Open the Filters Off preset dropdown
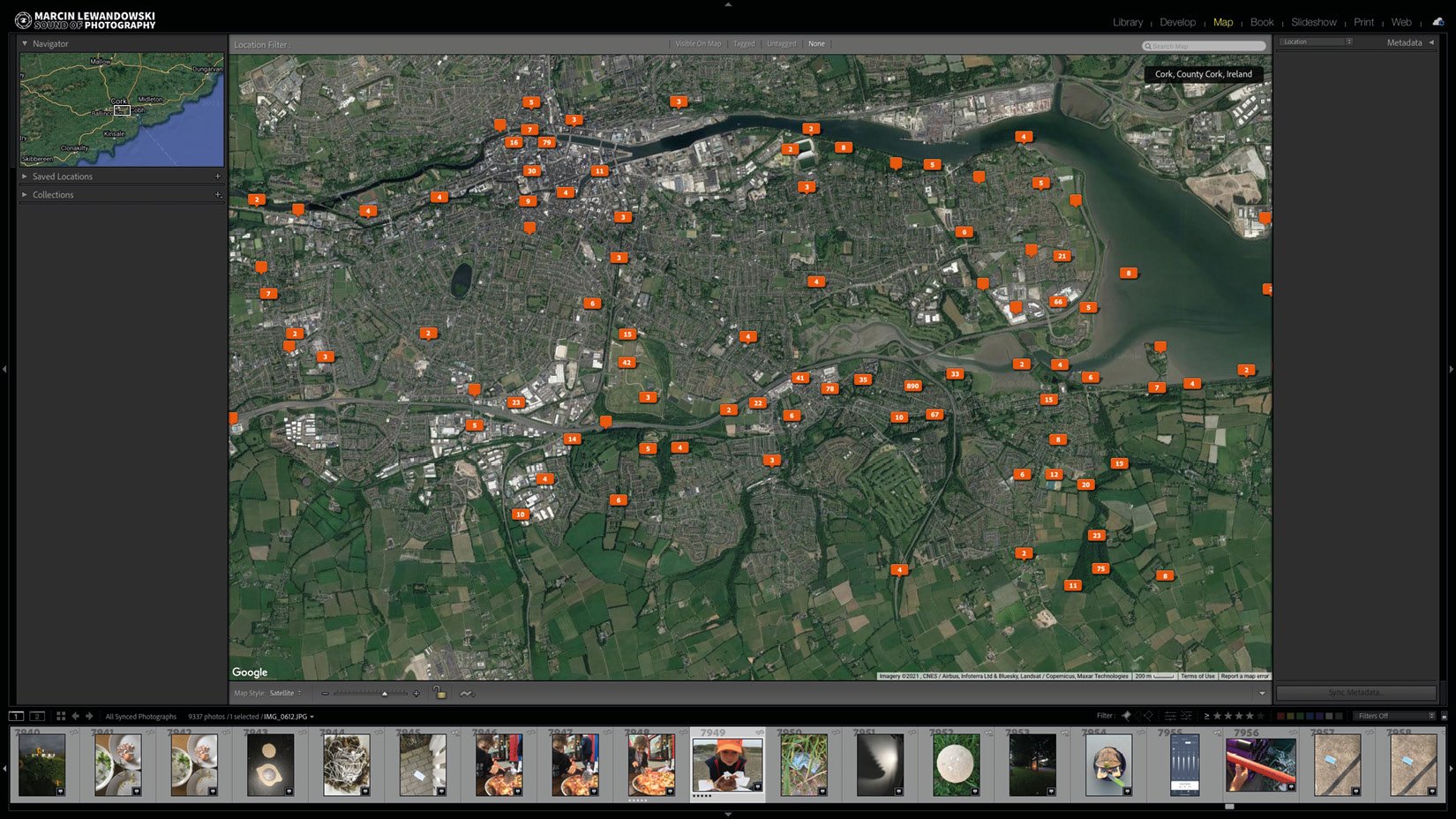Viewport: 1456px width, 819px height. point(1396,716)
